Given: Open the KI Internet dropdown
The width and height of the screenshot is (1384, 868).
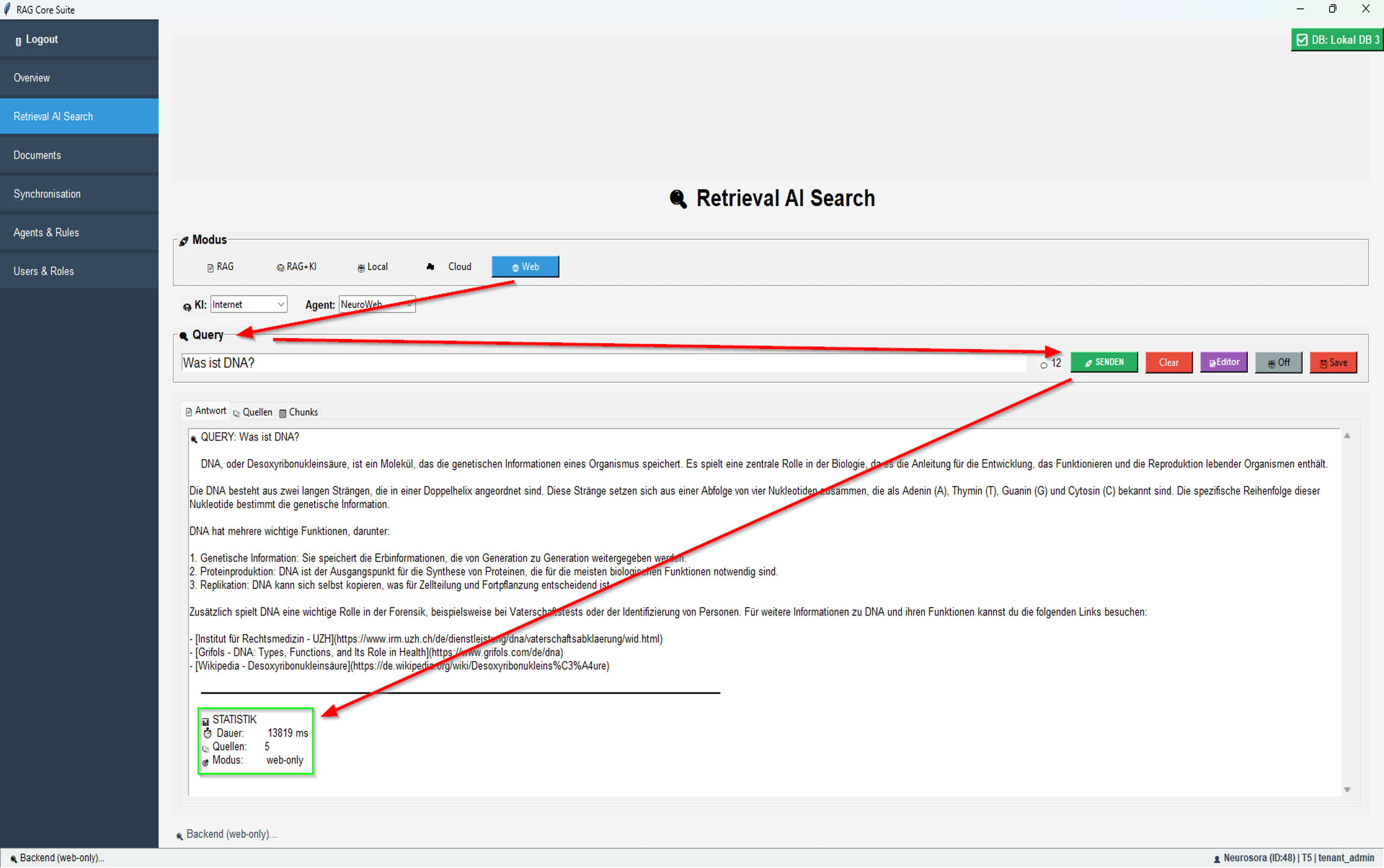Looking at the screenshot, I should tap(248, 305).
